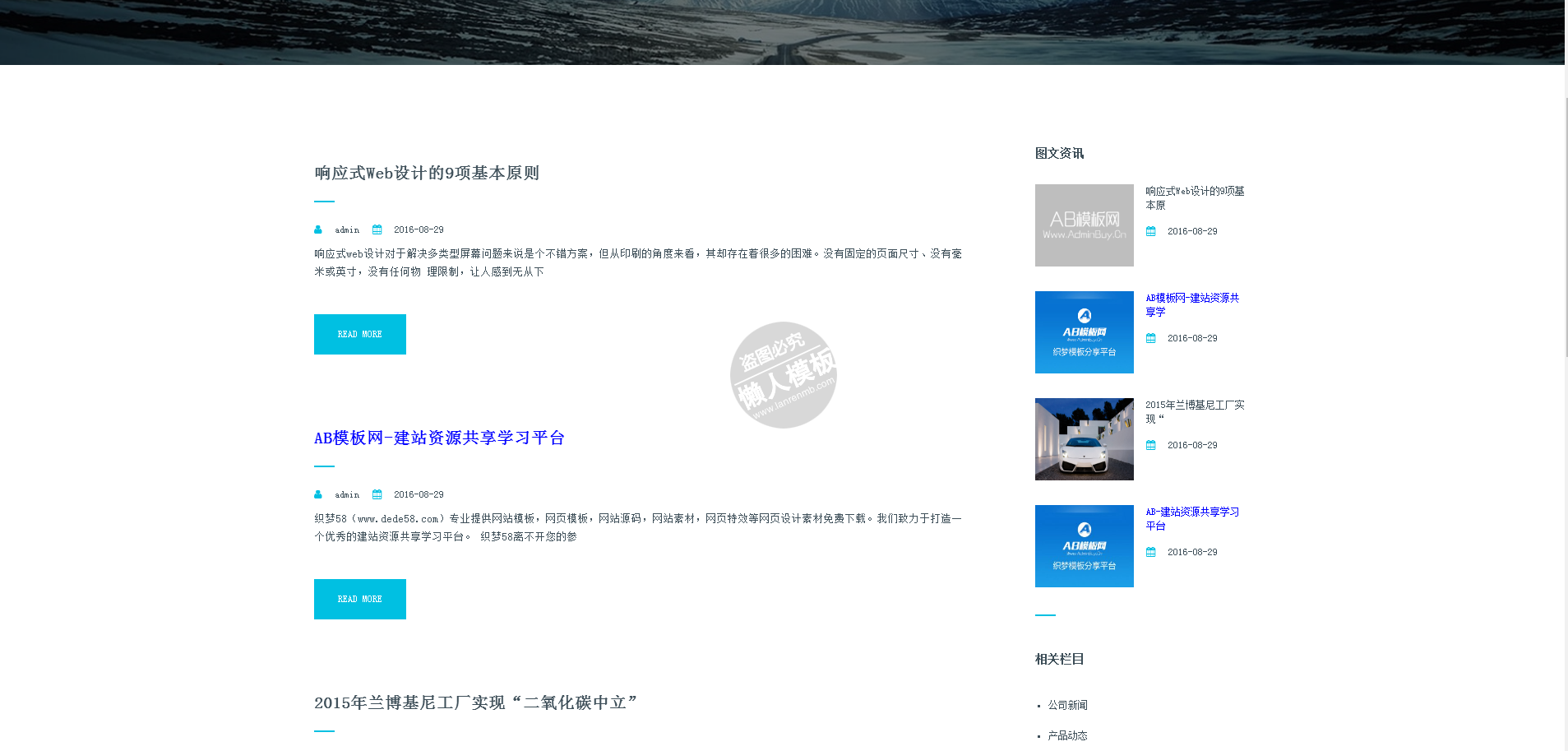Open the blue AB模板网-建站资源共享学习平台 headline
This screenshot has width=1568, height=751.
(x=439, y=438)
